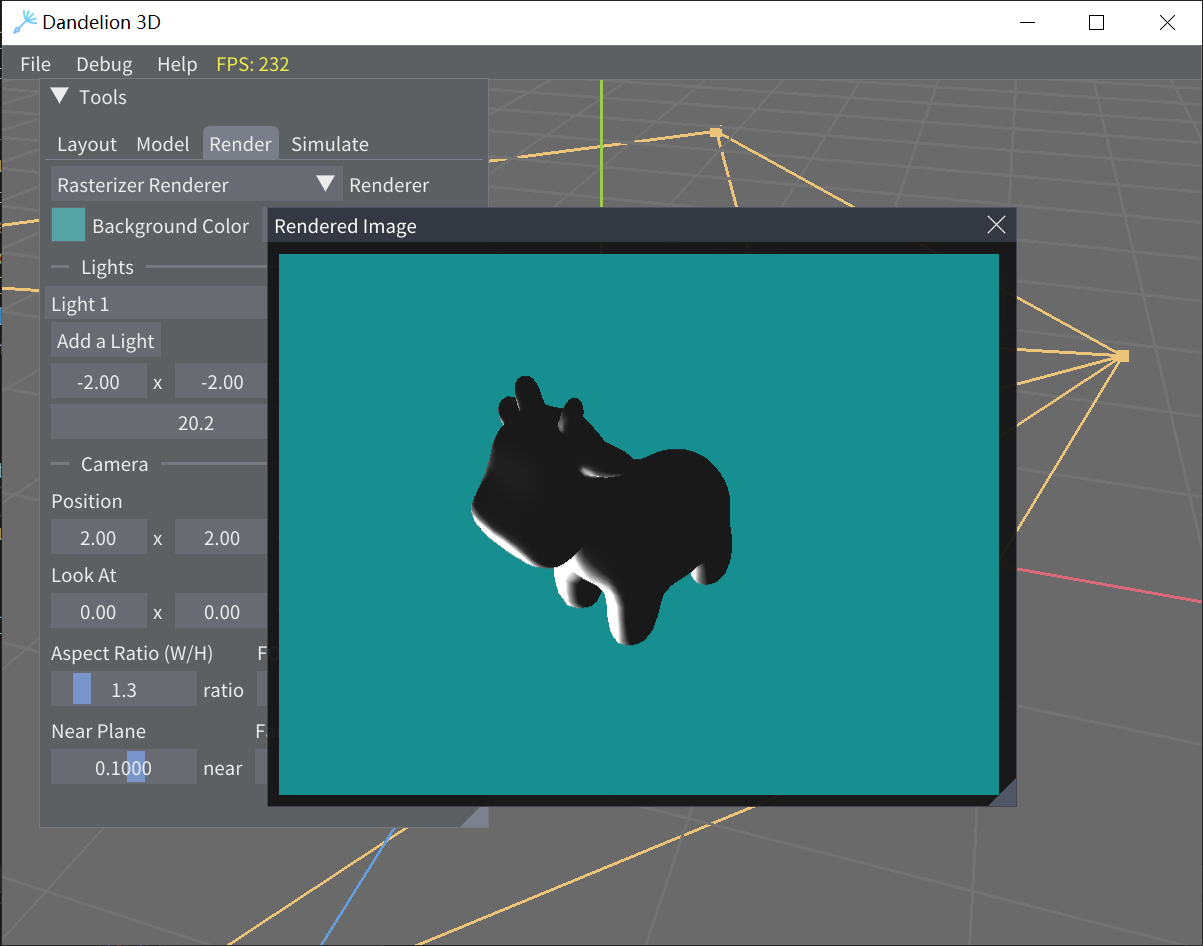Expand the Light 1 section

click(158, 304)
